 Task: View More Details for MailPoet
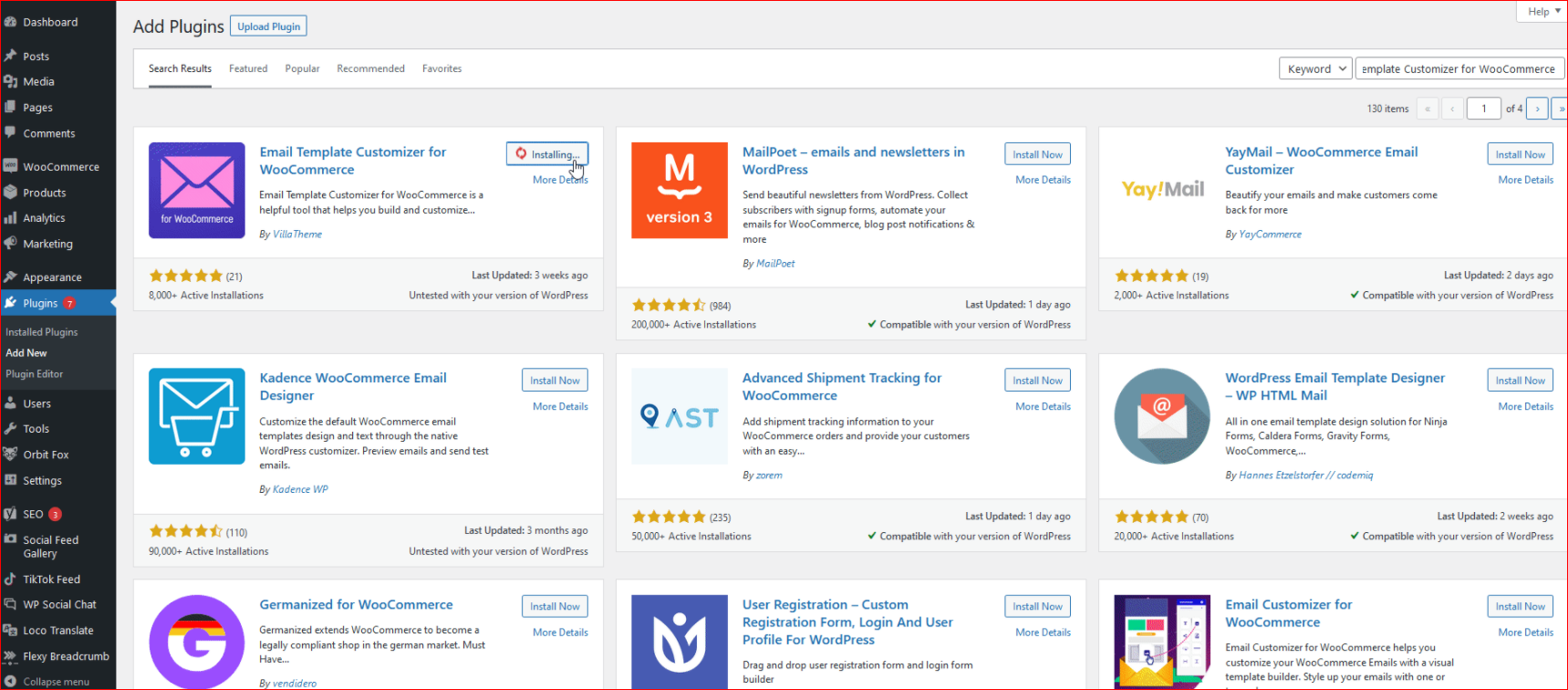pyautogui.click(x=1043, y=180)
